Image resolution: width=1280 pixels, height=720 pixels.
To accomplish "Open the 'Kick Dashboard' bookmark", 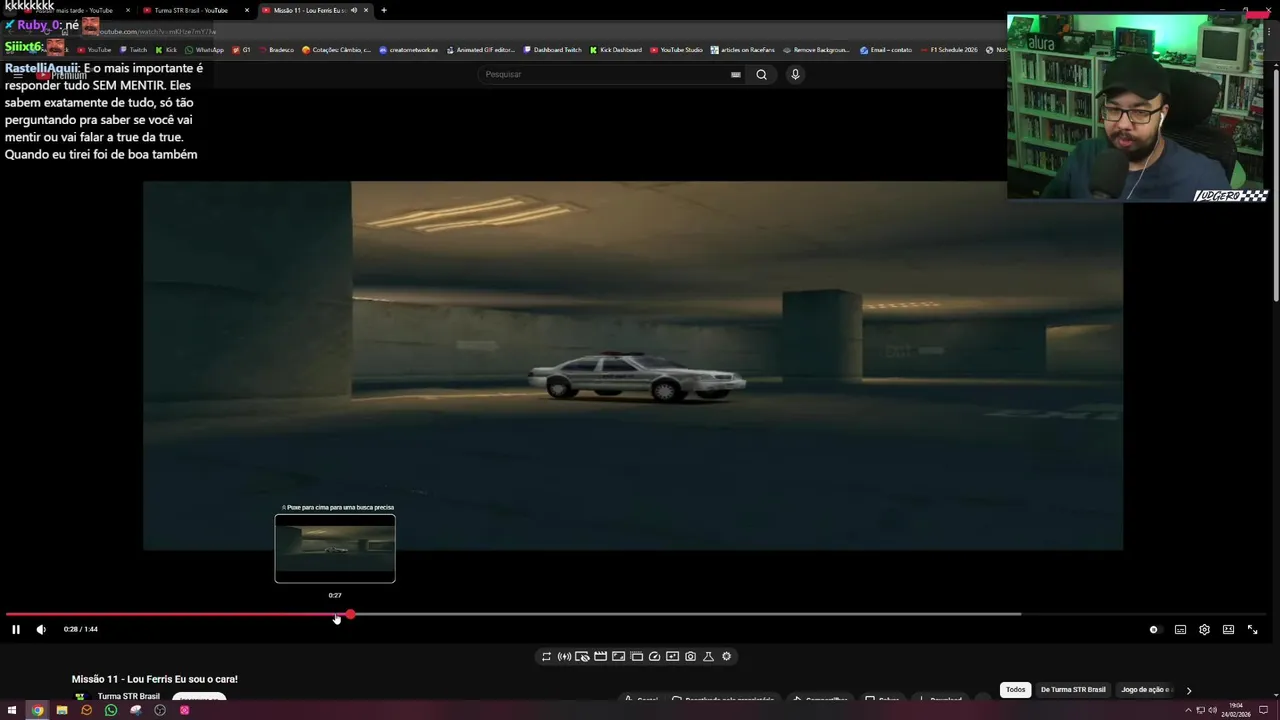I will click(x=616, y=50).
